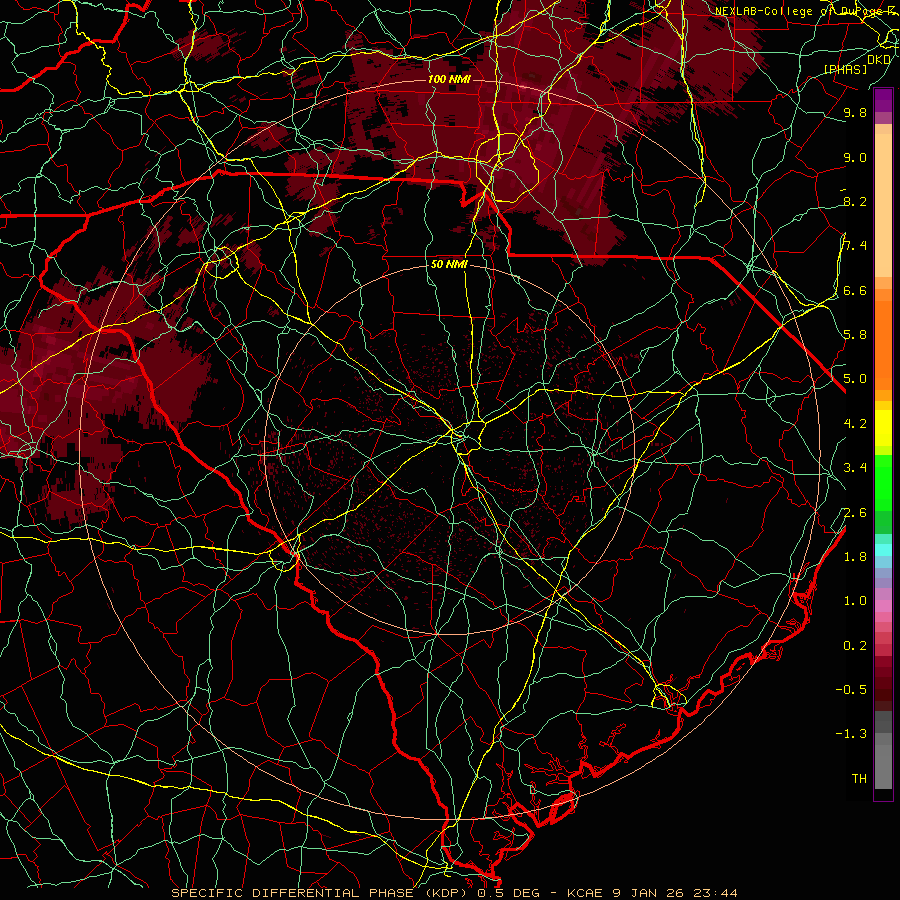Click the 5.8 value on the color scale
900x900 pixels.
pyautogui.click(x=855, y=335)
